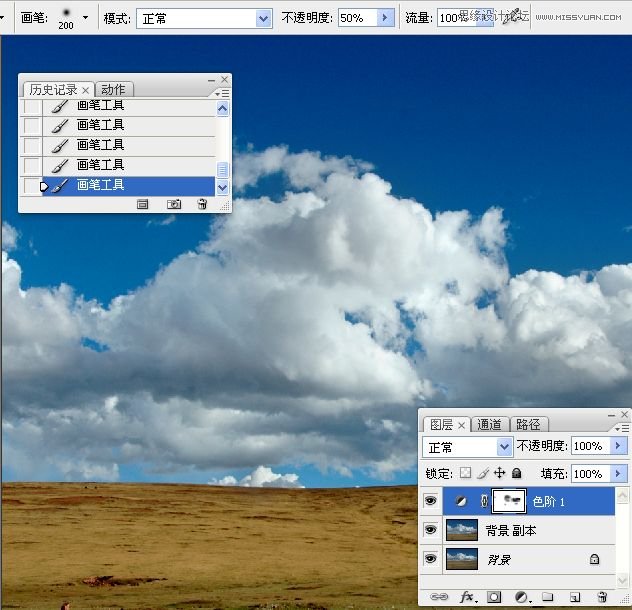Add a layer mask with mask icon
This screenshot has width=632, height=610.
pyautogui.click(x=494, y=597)
